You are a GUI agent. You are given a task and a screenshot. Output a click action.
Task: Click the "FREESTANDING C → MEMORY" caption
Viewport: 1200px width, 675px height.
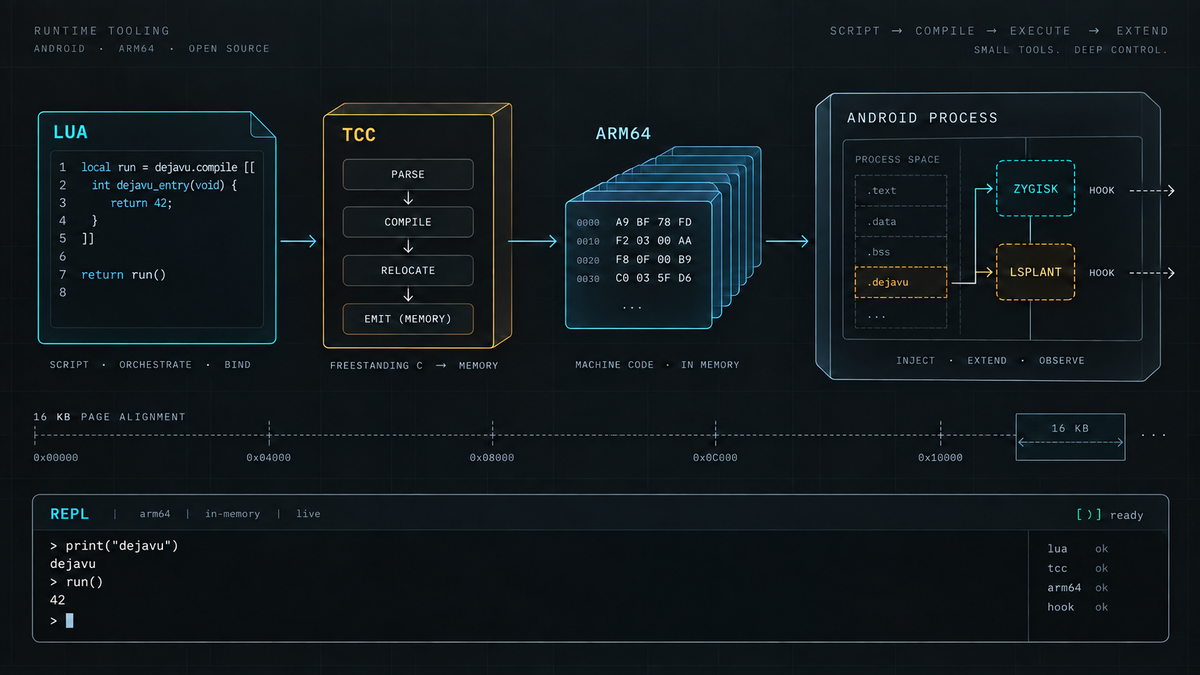coord(414,366)
